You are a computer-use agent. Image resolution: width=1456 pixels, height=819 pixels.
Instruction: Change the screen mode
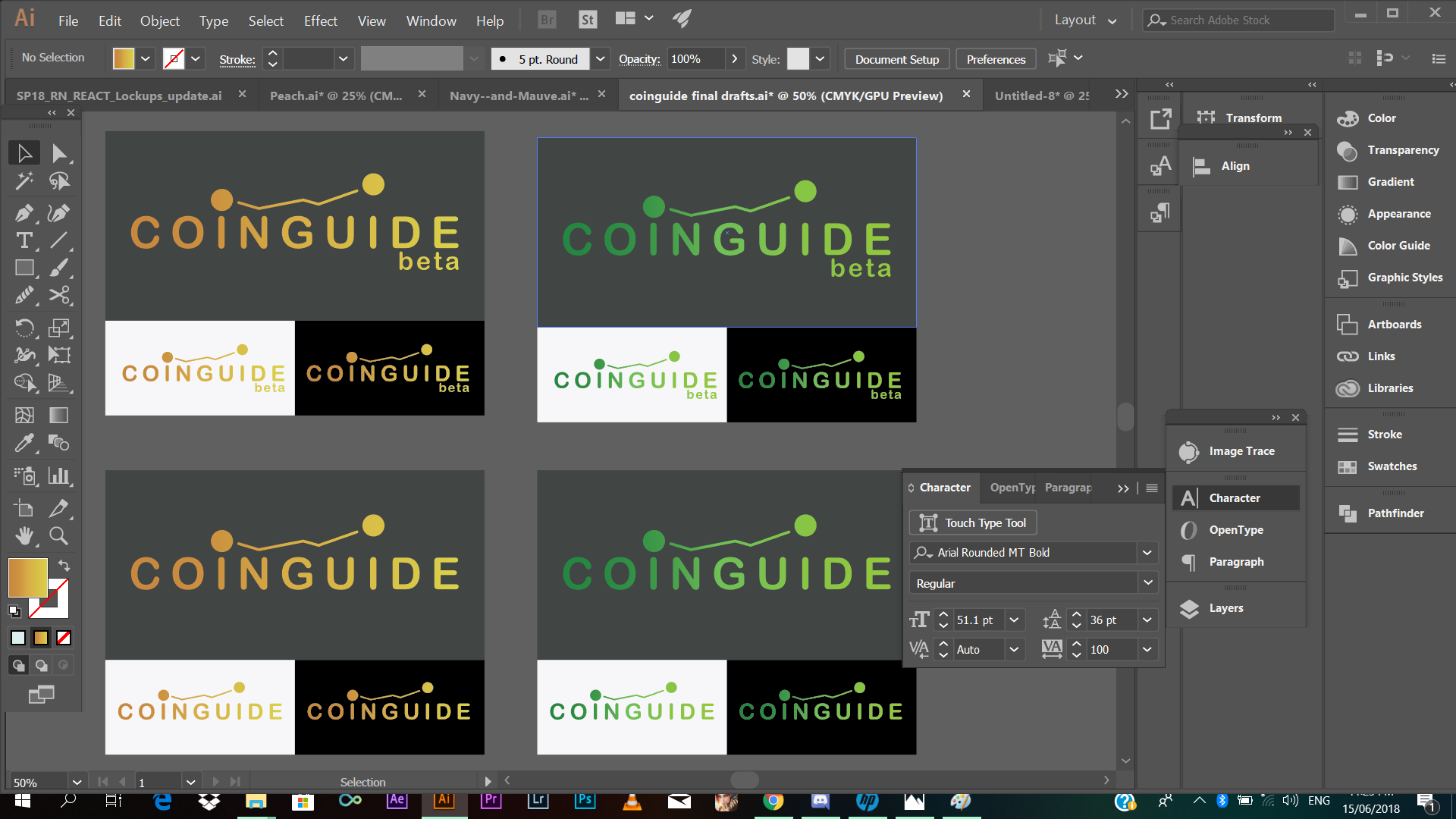(41, 694)
